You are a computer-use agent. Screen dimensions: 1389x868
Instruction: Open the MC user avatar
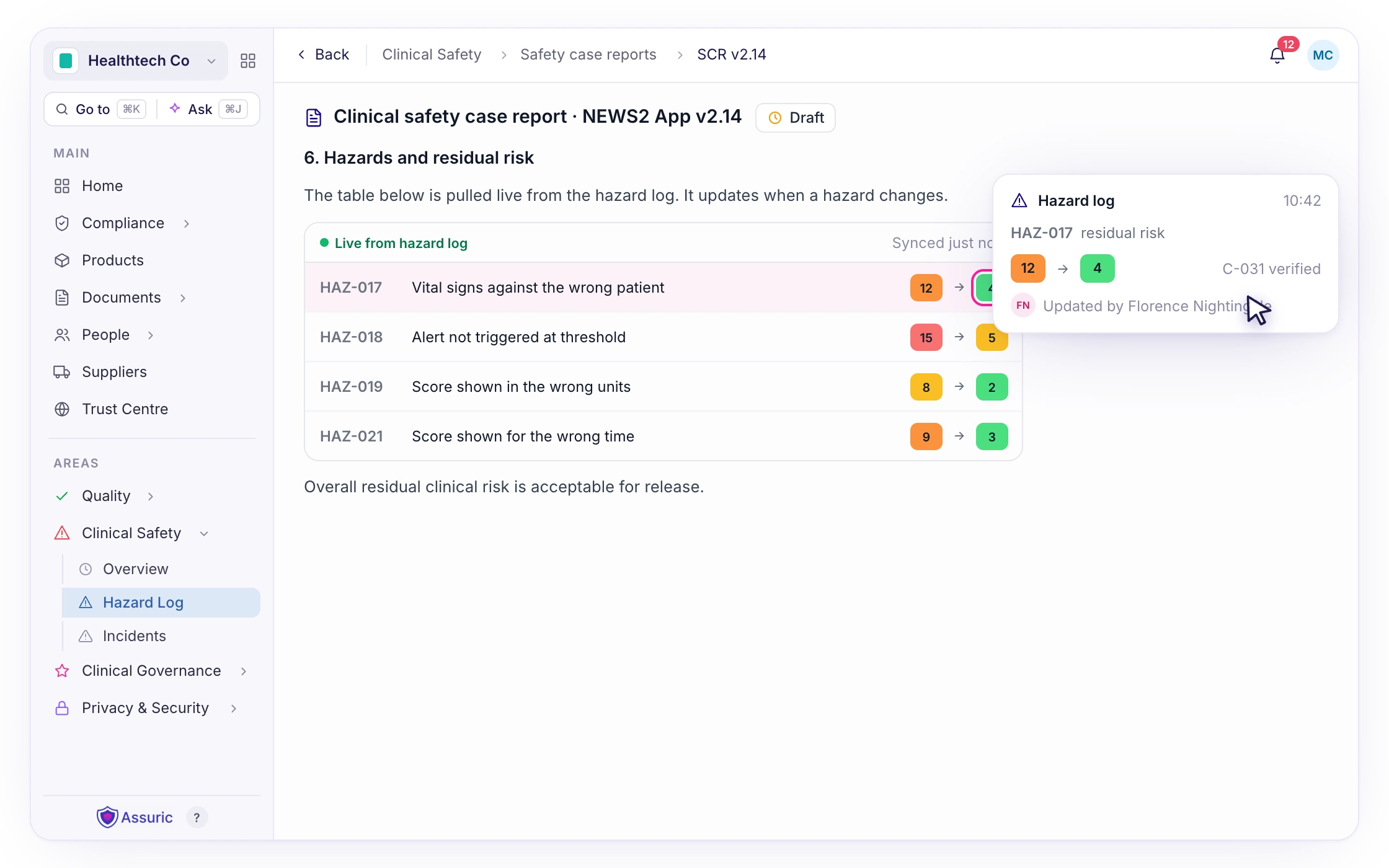(x=1323, y=55)
